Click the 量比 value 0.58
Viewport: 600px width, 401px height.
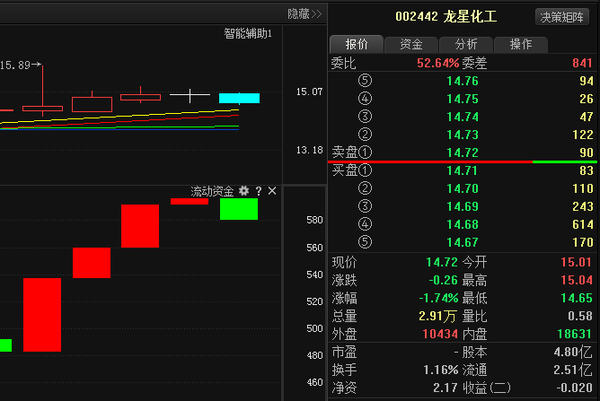click(x=580, y=316)
